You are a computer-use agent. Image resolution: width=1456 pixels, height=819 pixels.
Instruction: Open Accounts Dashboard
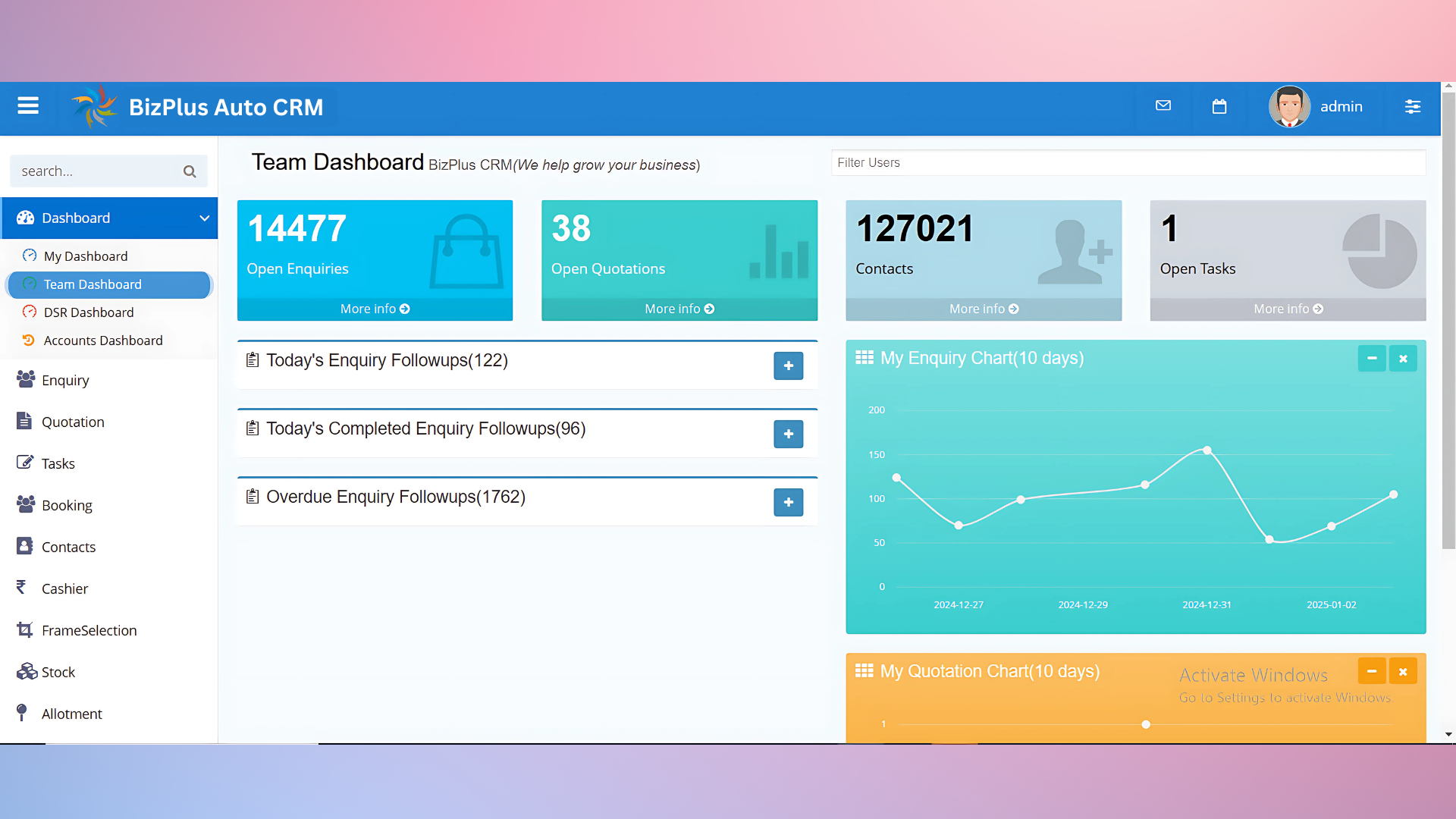click(103, 340)
